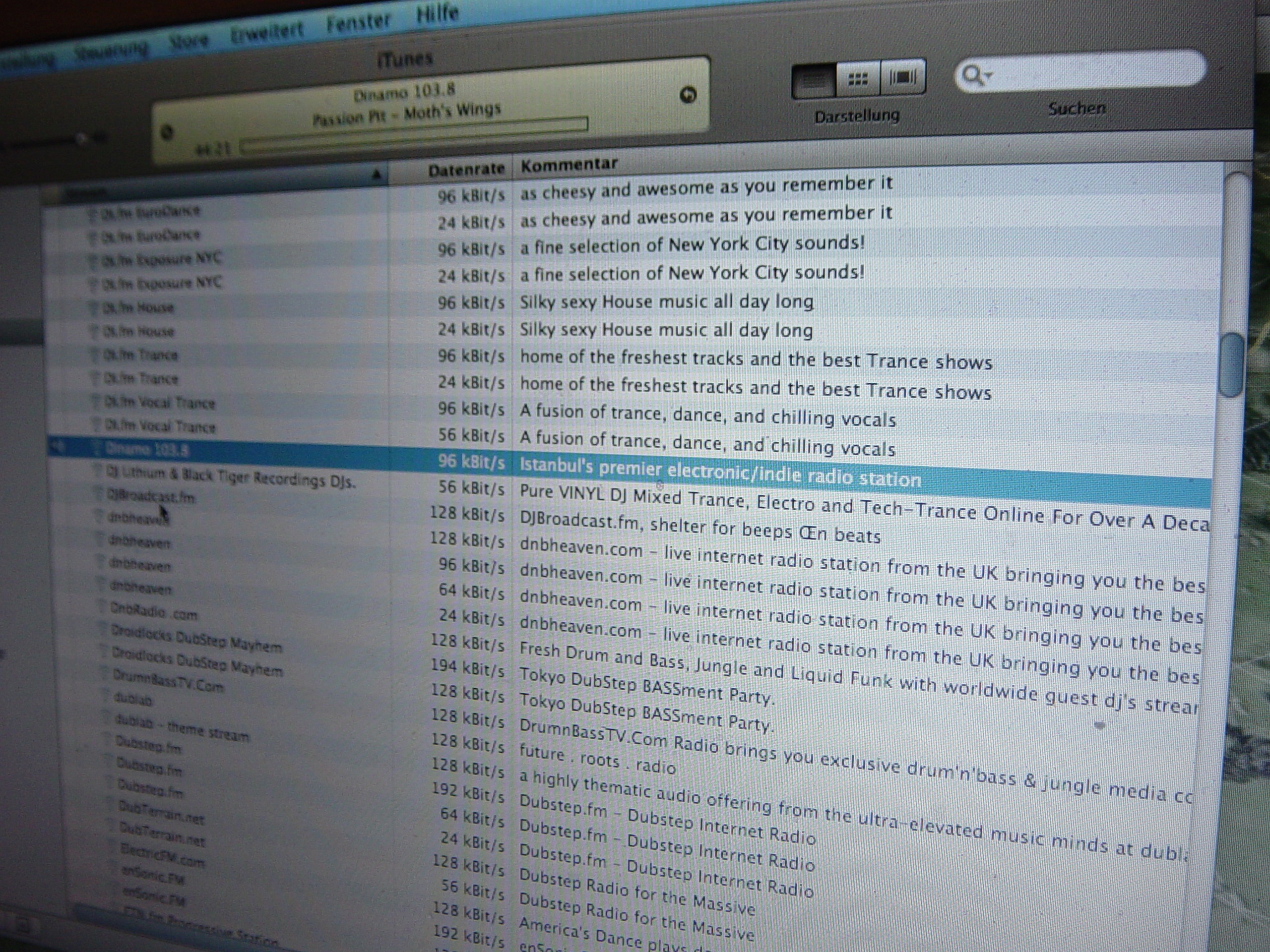This screenshot has width=1270, height=952.
Task: Open search options dropdown arrow
Action: [x=988, y=74]
